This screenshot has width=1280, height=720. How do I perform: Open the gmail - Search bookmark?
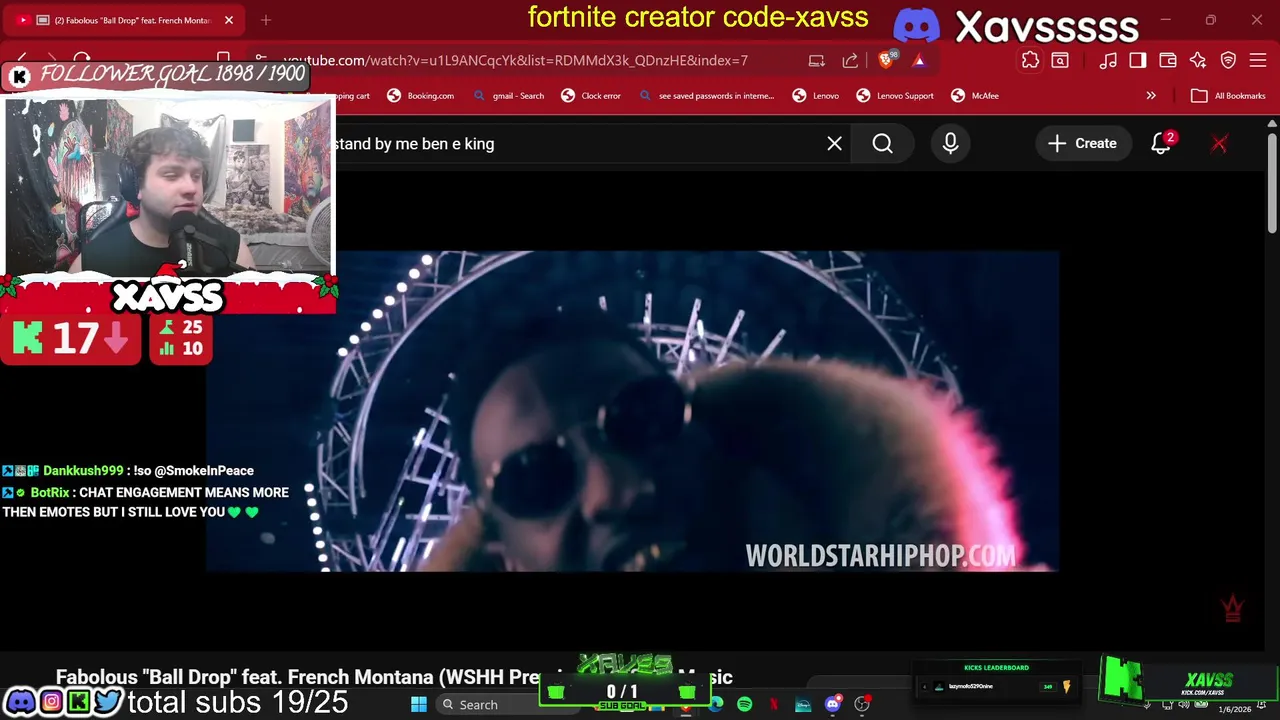[509, 96]
